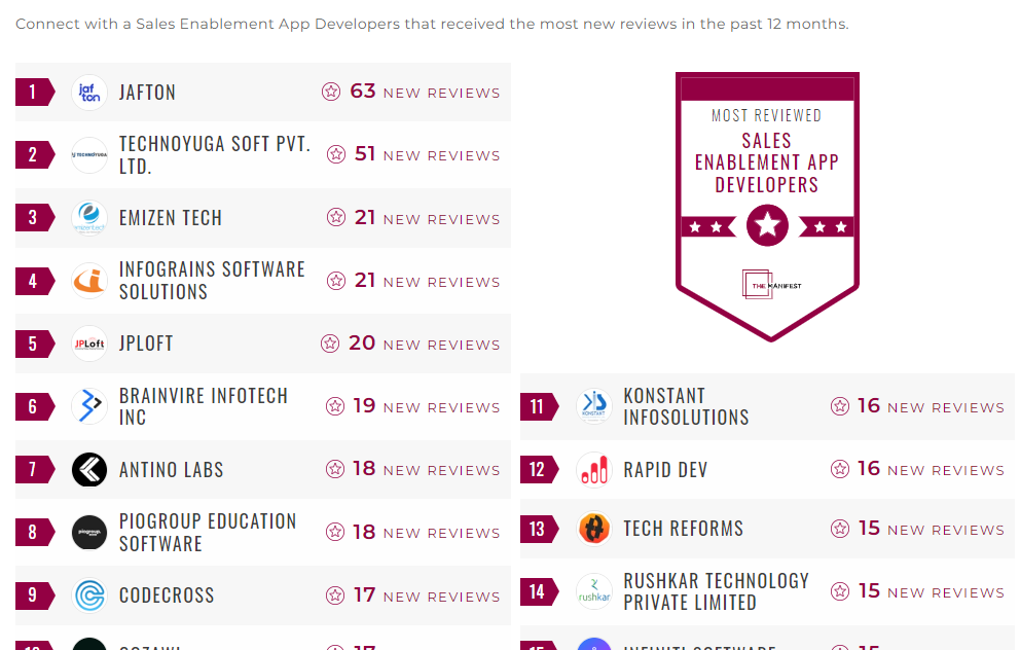Open the Jafton company link
Image resolution: width=1020 pixels, height=650 pixels.
(147, 92)
